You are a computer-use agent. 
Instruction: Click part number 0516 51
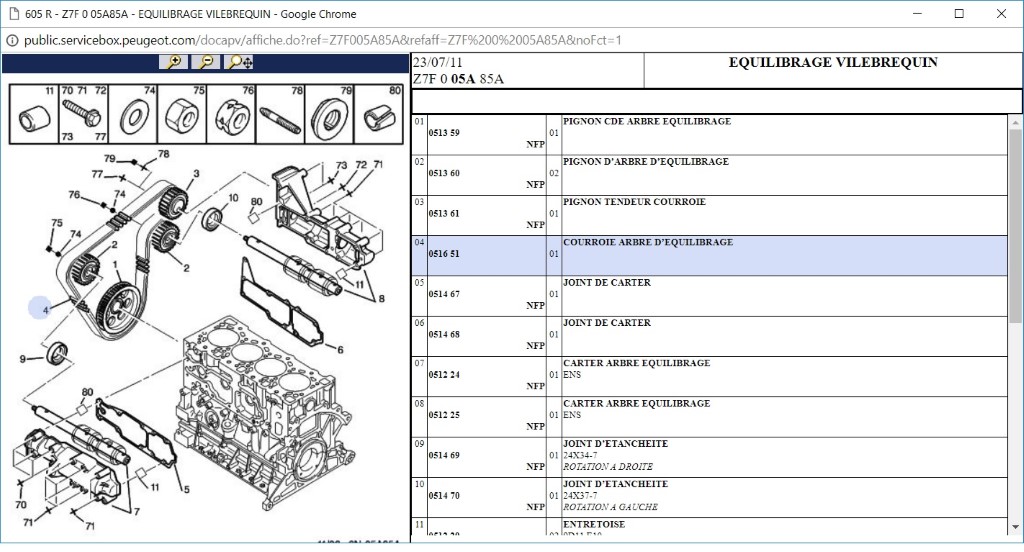(x=444, y=254)
